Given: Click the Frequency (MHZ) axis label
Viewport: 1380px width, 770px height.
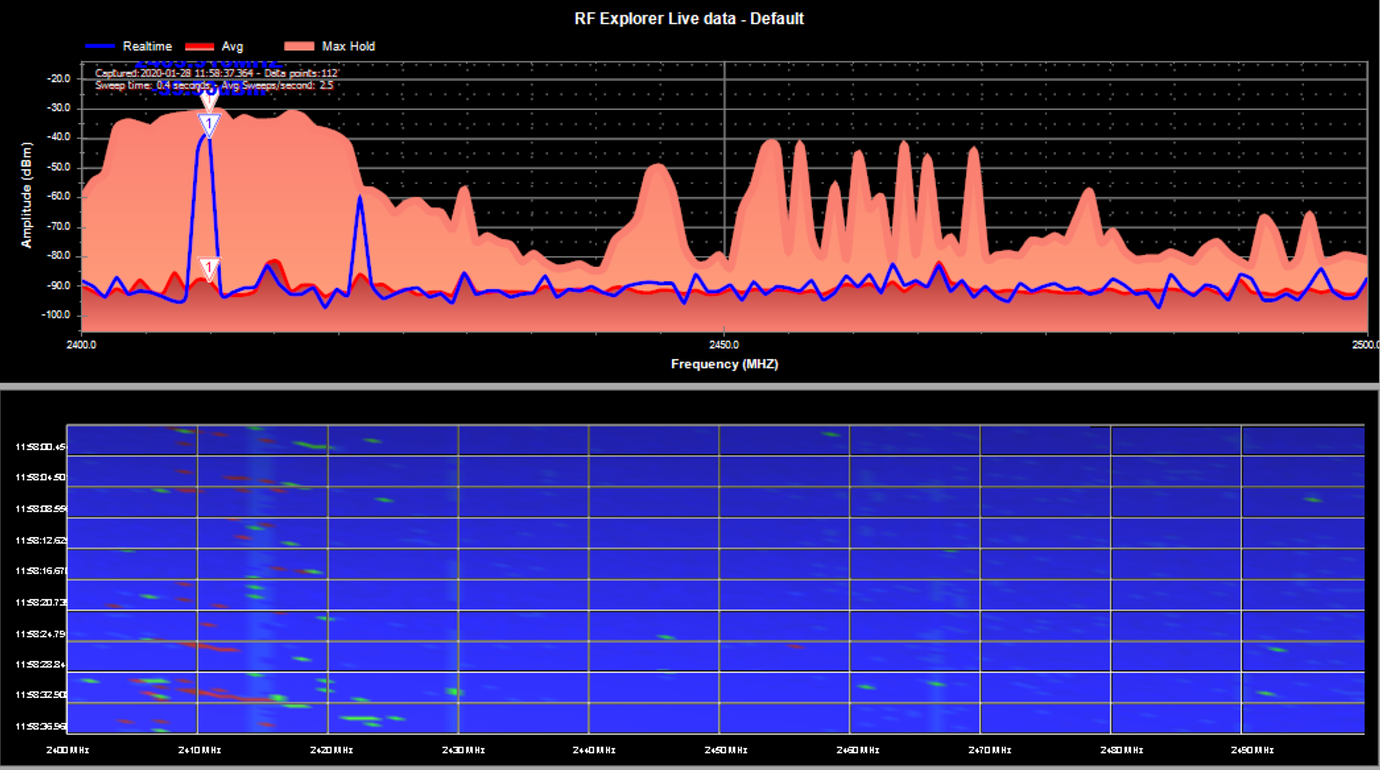Looking at the screenshot, I should [724, 364].
